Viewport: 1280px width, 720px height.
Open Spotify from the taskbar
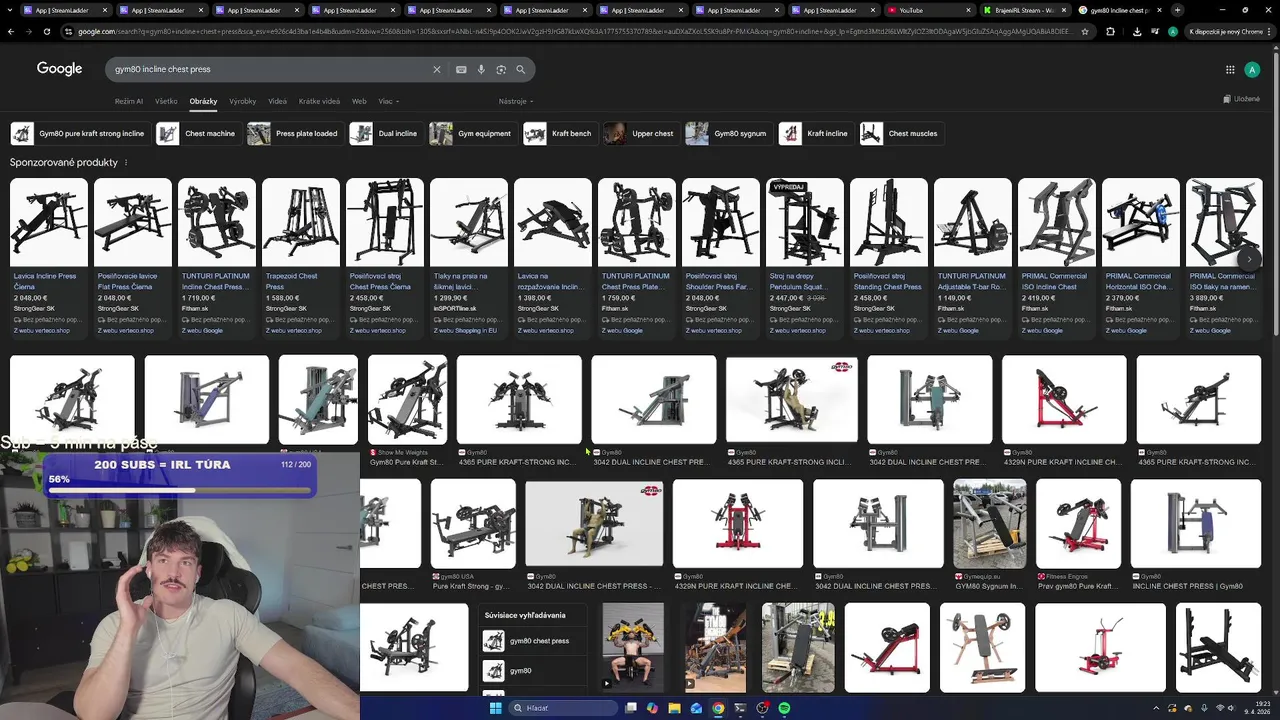pyautogui.click(x=784, y=708)
